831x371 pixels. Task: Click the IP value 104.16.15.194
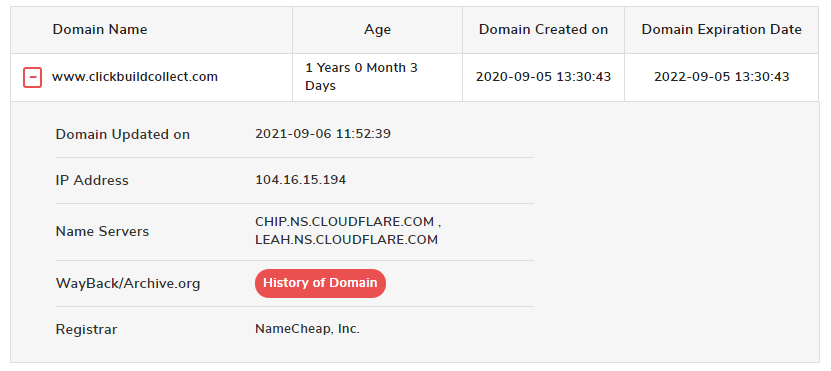pos(300,180)
